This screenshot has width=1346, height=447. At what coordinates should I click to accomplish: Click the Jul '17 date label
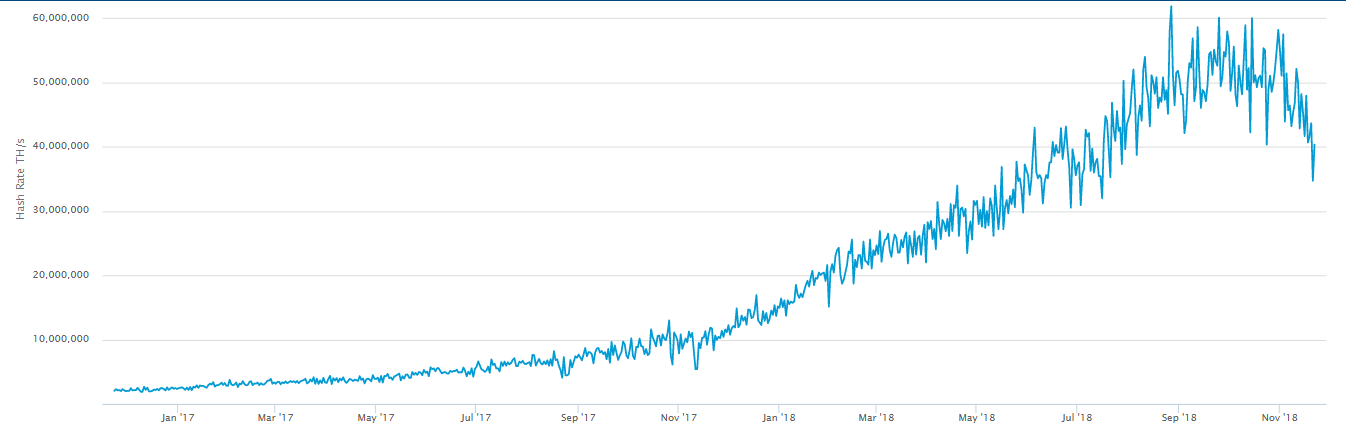pyautogui.click(x=476, y=417)
